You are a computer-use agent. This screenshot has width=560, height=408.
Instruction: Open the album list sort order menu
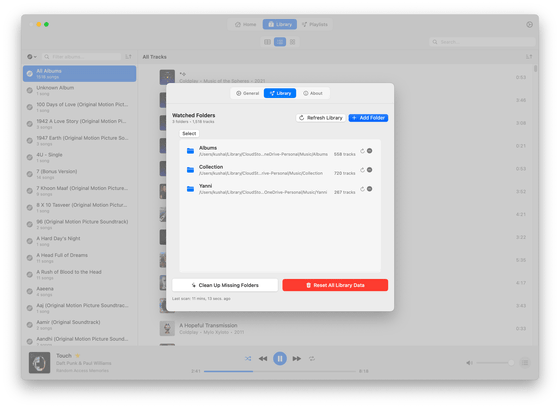pos(128,56)
